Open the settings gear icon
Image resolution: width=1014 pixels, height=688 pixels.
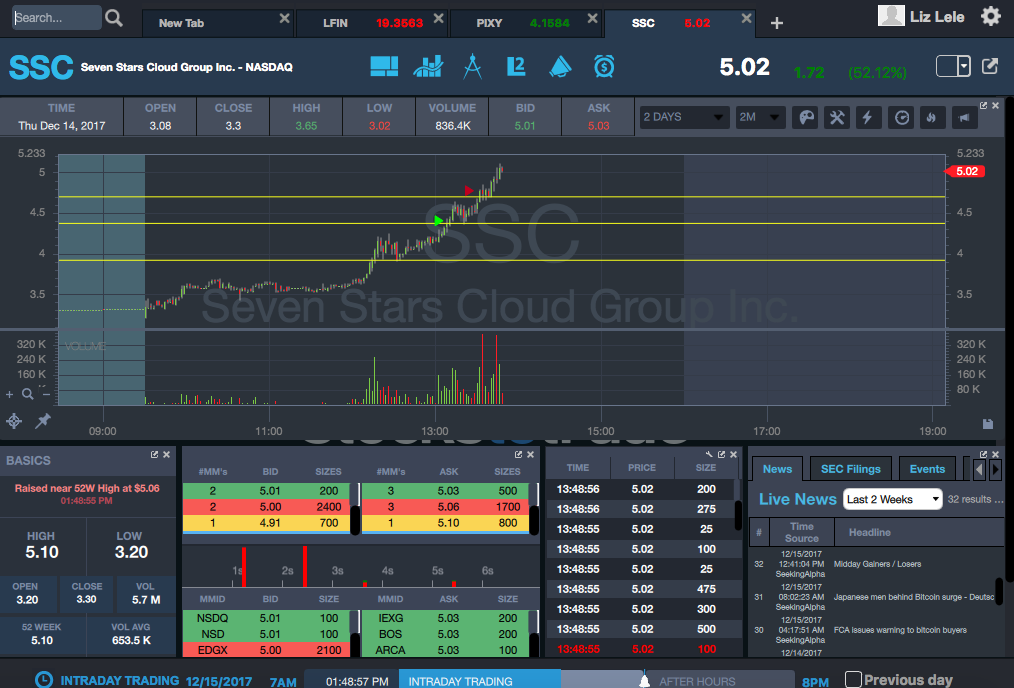click(990, 16)
